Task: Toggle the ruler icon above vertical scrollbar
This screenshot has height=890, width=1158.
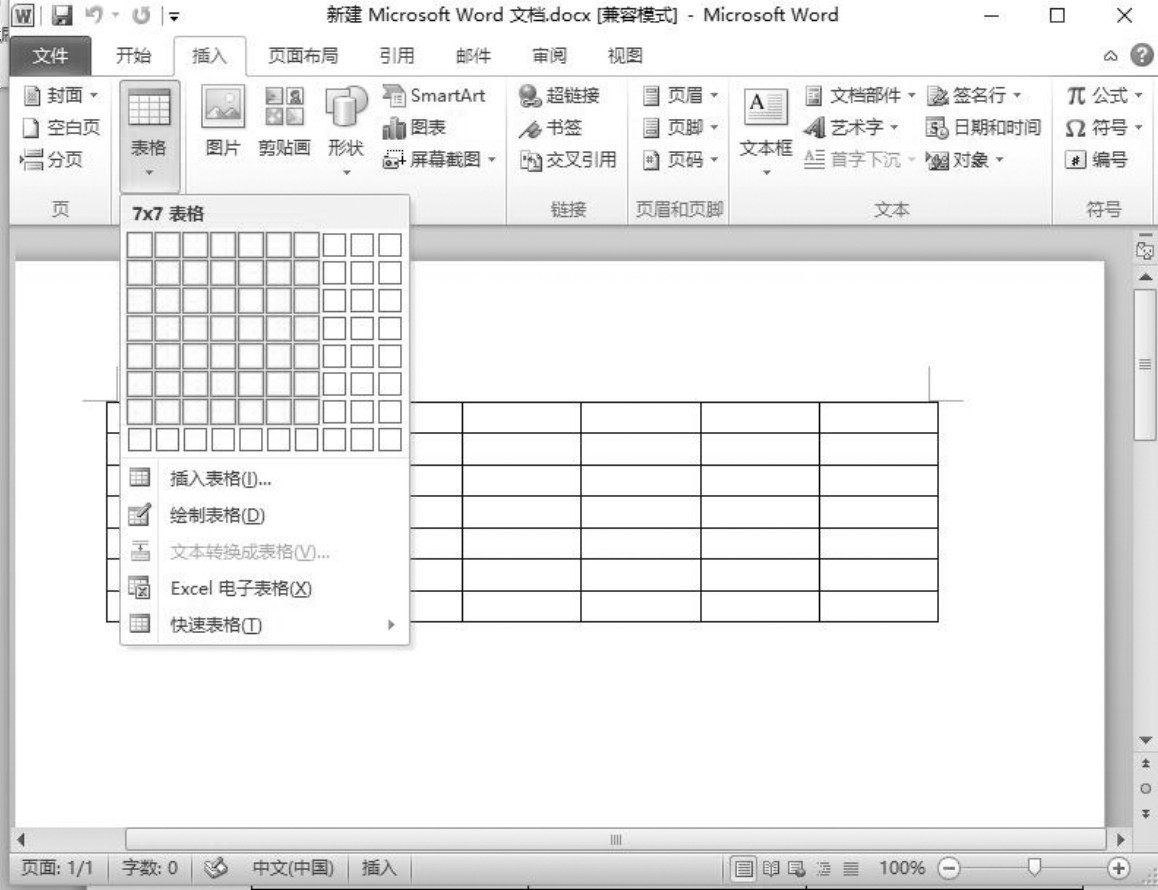Action: coord(1145,250)
